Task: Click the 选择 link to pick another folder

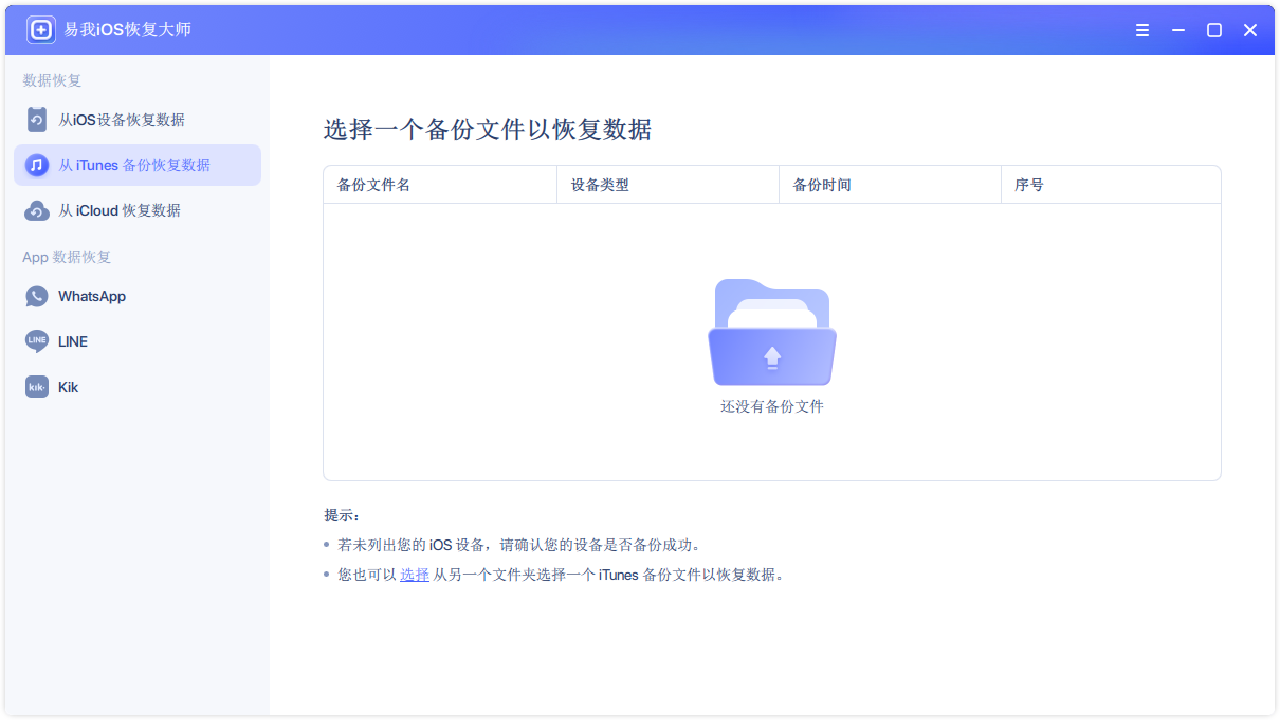Action: pyautogui.click(x=414, y=575)
